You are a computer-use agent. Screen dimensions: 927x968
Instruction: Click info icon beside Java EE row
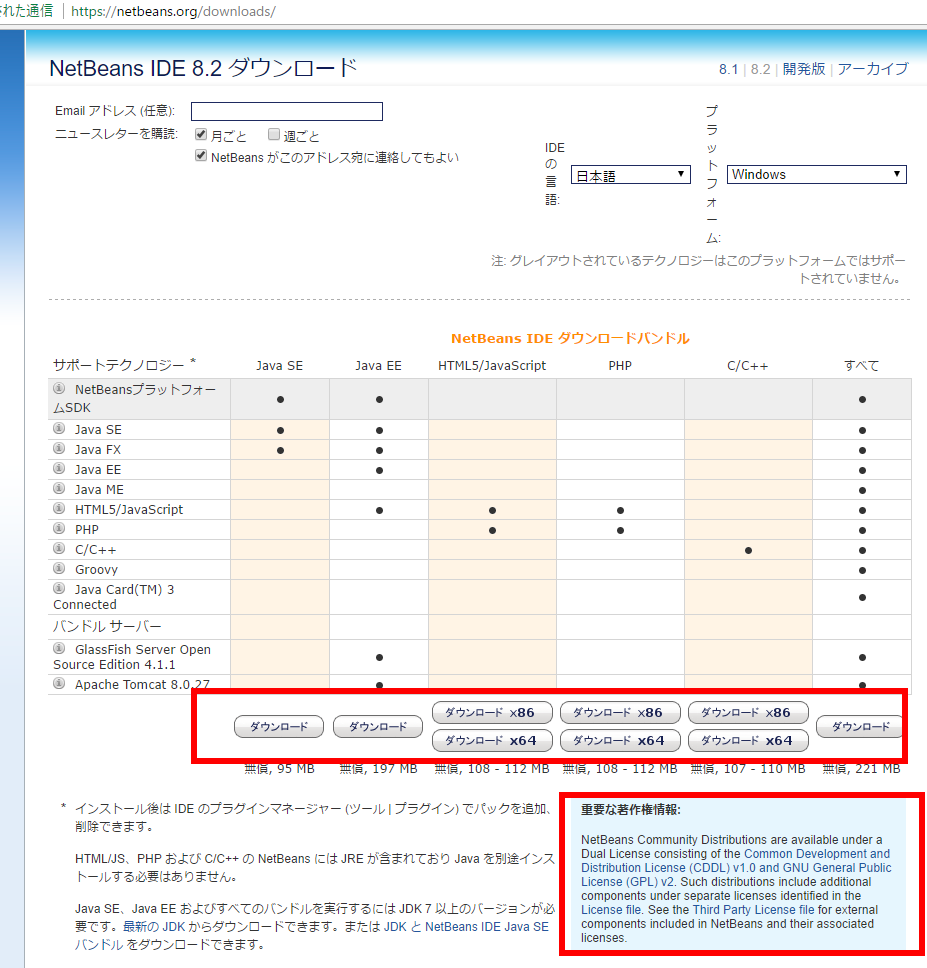point(59,469)
